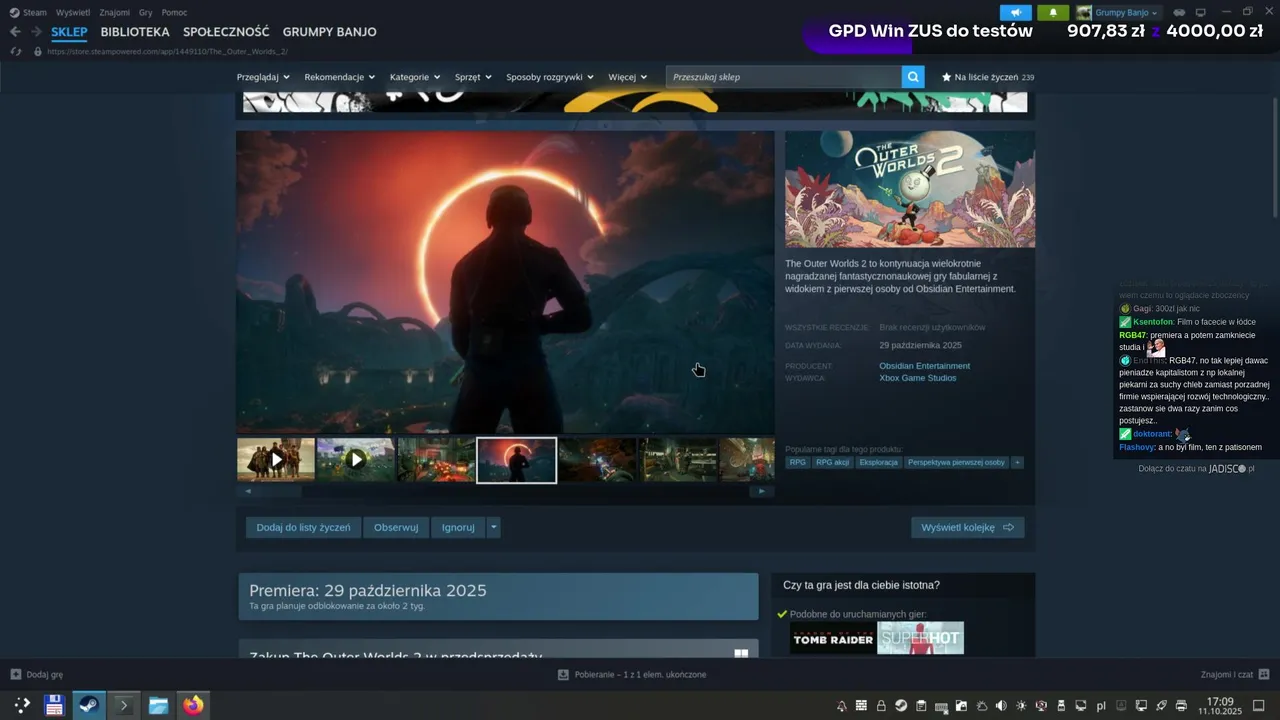Select the SKLEP tab
1280x720 pixels.
pos(70,32)
